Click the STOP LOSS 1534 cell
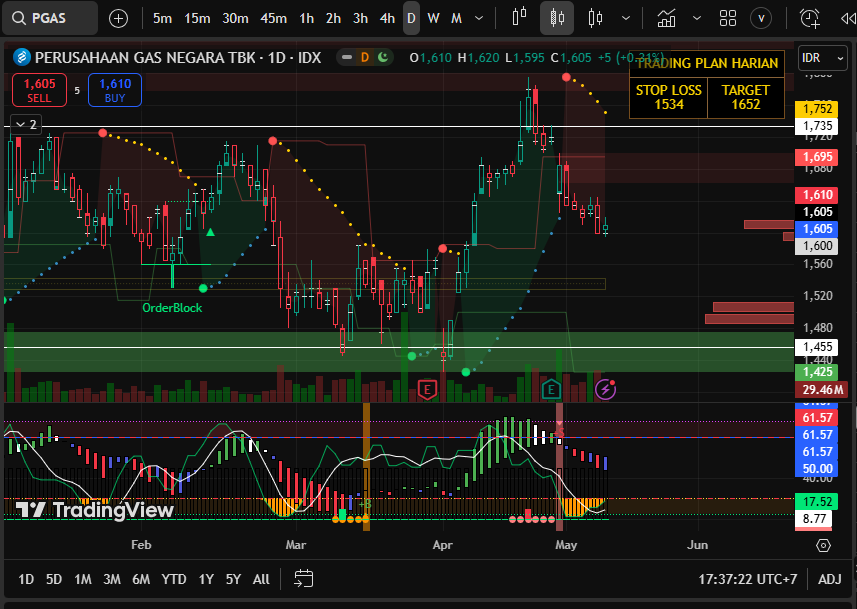The height and width of the screenshot is (609, 857). (668, 97)
